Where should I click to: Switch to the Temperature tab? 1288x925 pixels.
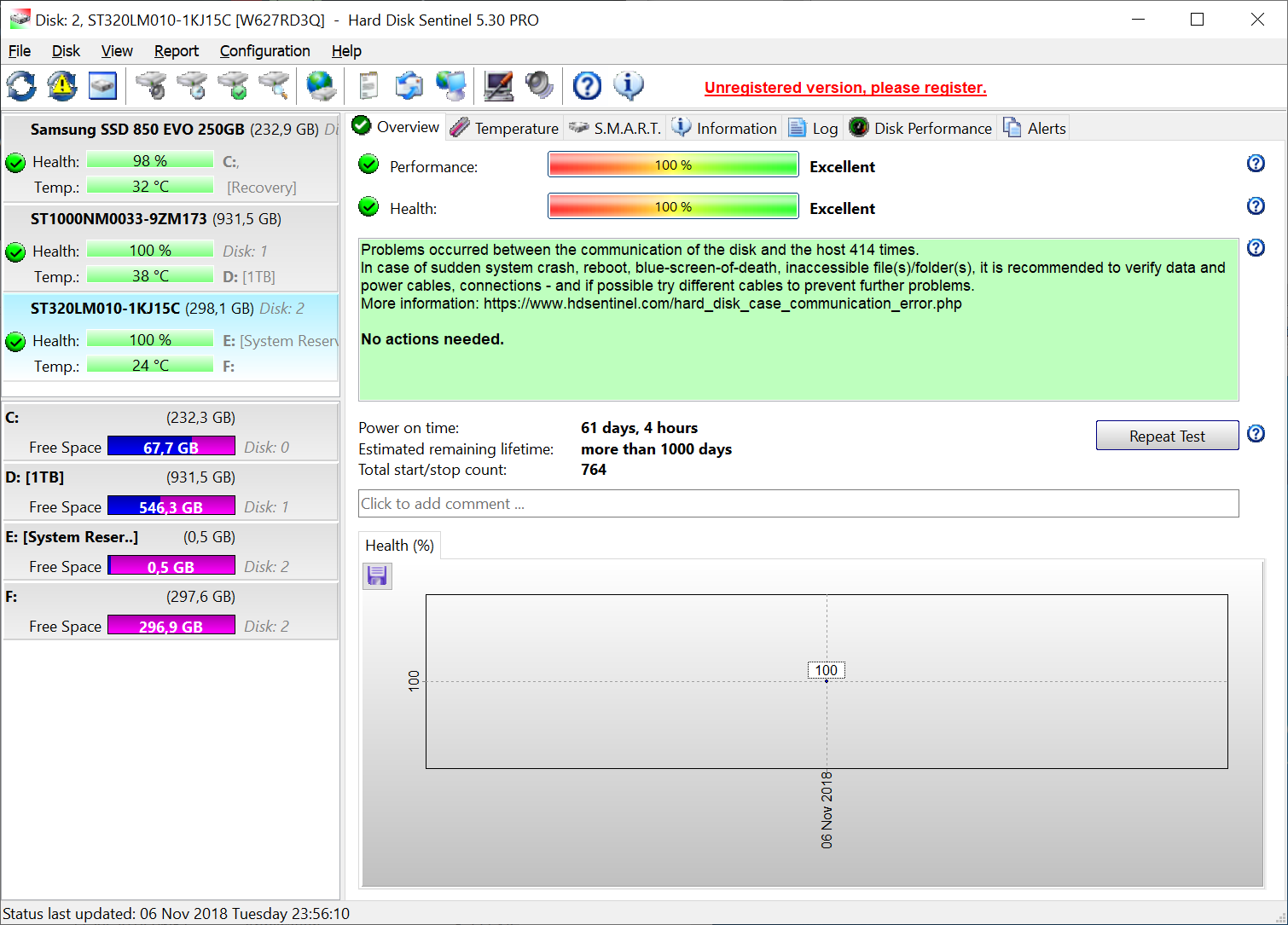pyautogui.click(x=504, y=128)
